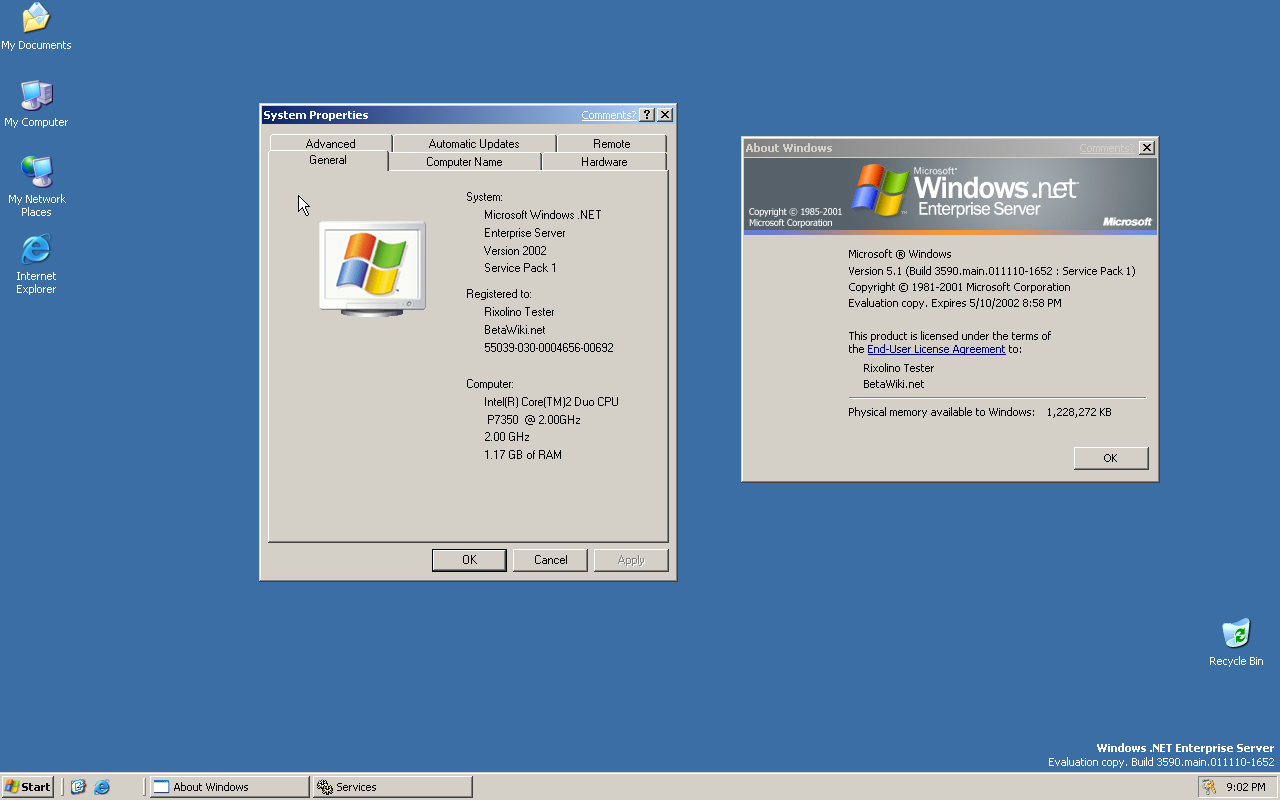This screenshot has height=800, width=1280.
Task: Switch to the Services taskbar button
Action: (x=392, y=787)
